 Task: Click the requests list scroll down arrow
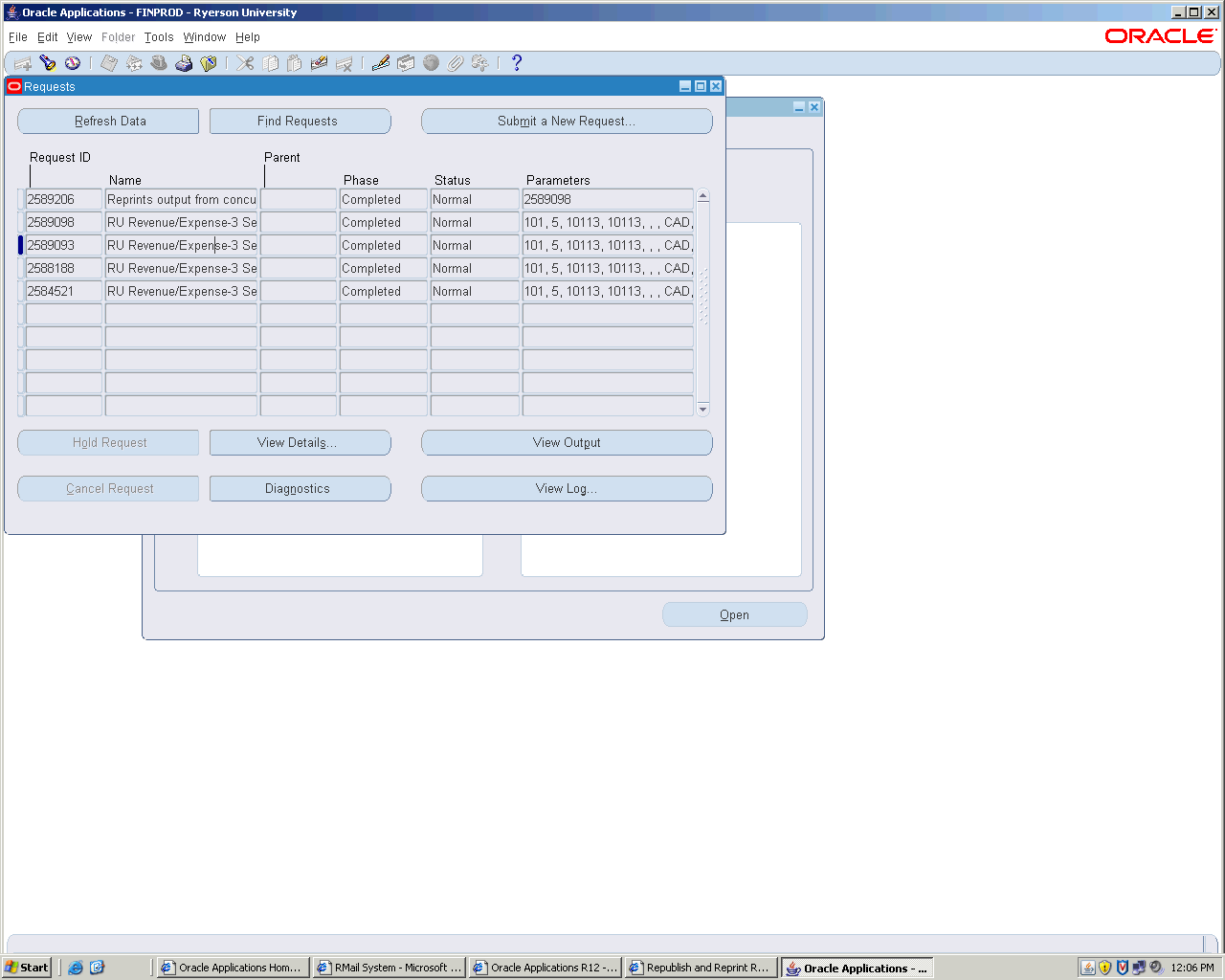coord(703,410)
